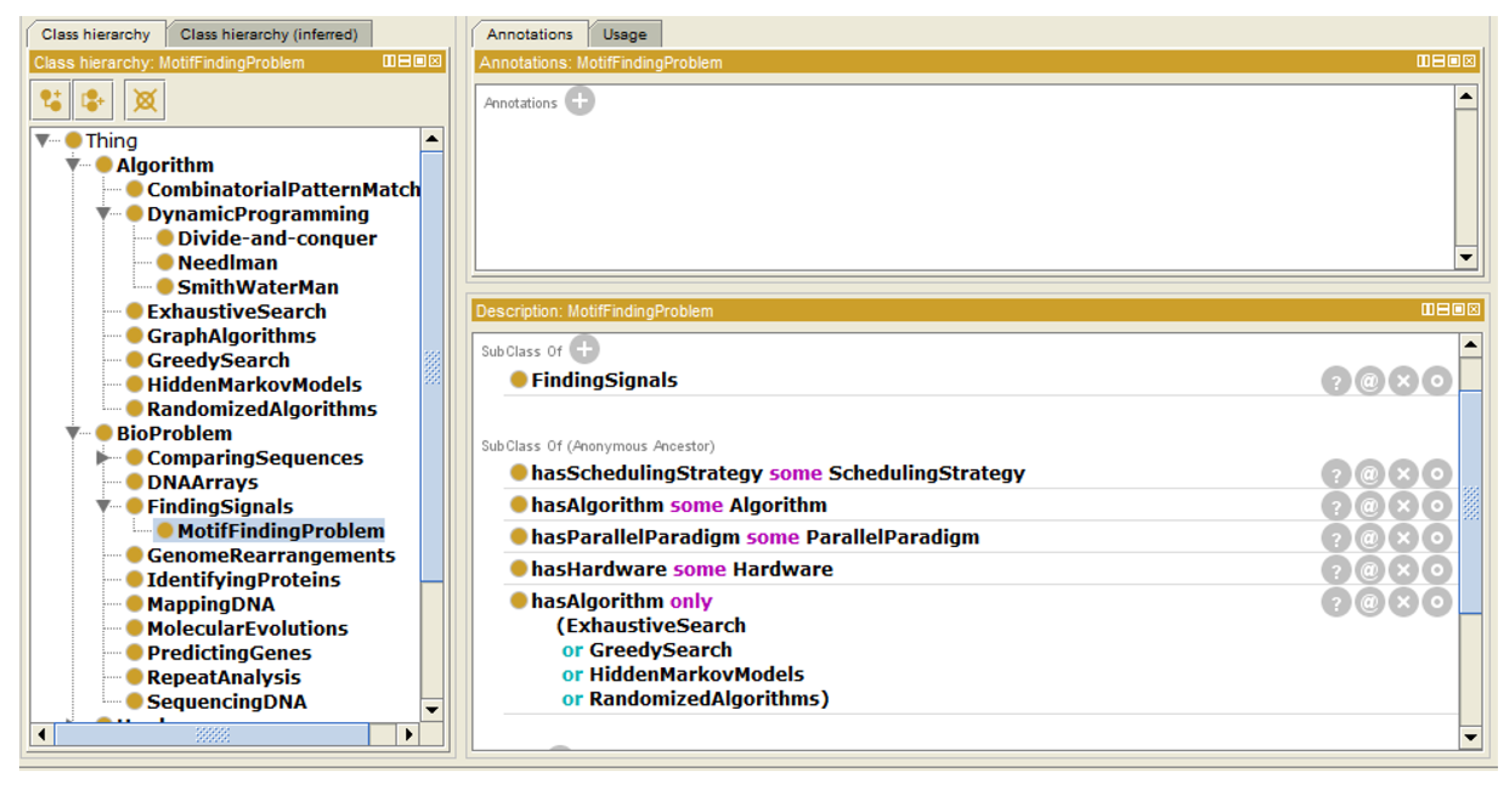Collapse the FindingSignals tree node

click(x=103, y=505)
